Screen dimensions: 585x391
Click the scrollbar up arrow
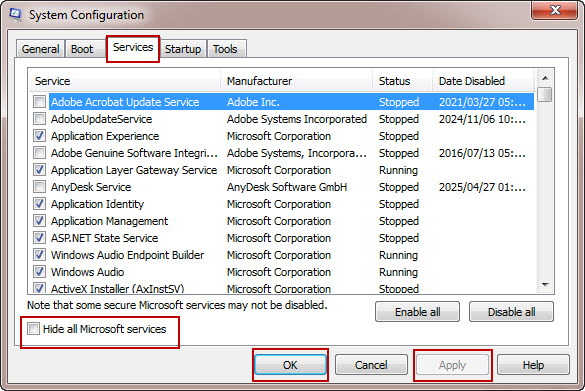(x=545, y=78)
